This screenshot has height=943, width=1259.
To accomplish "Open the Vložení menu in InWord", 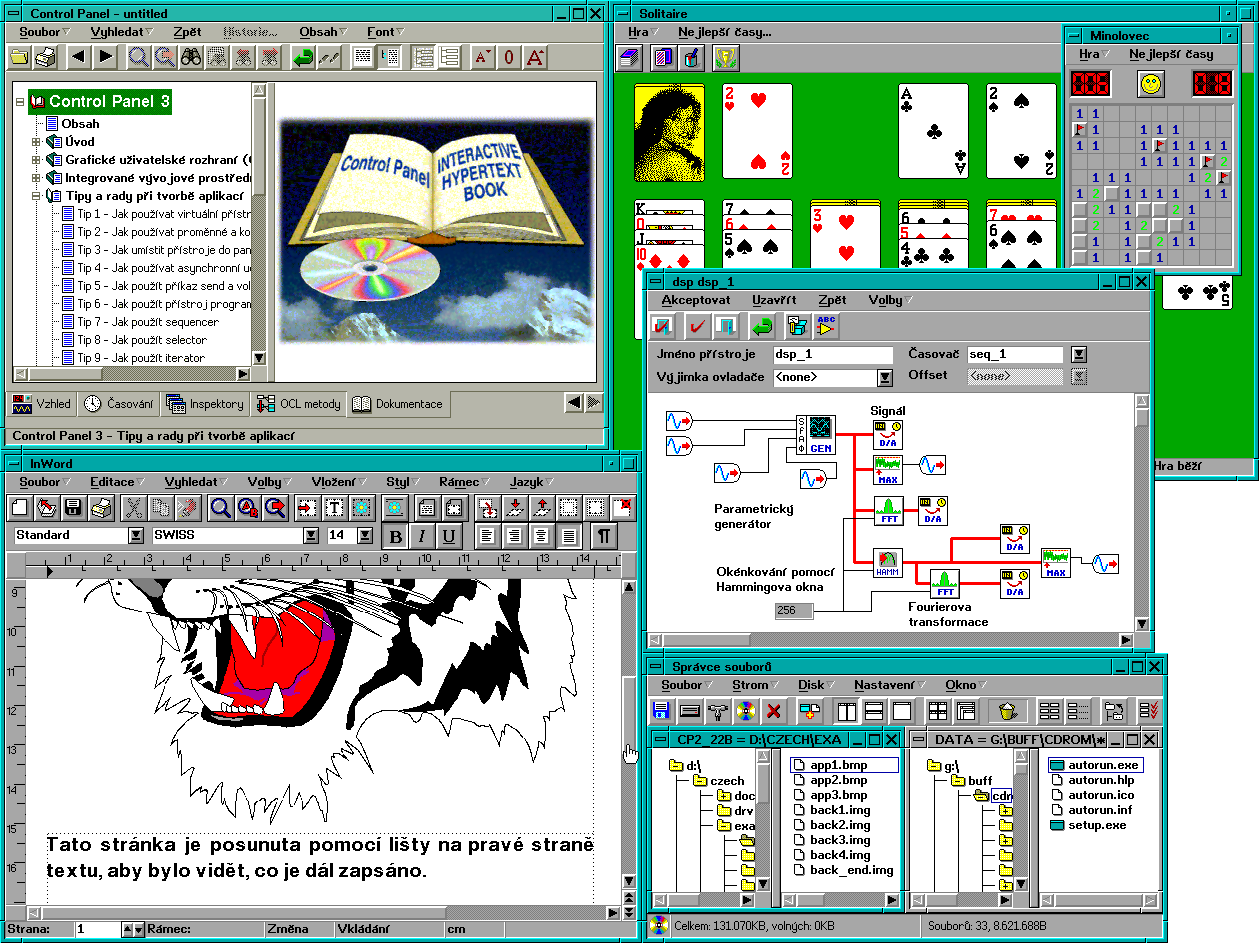I will tap(333, 482).
